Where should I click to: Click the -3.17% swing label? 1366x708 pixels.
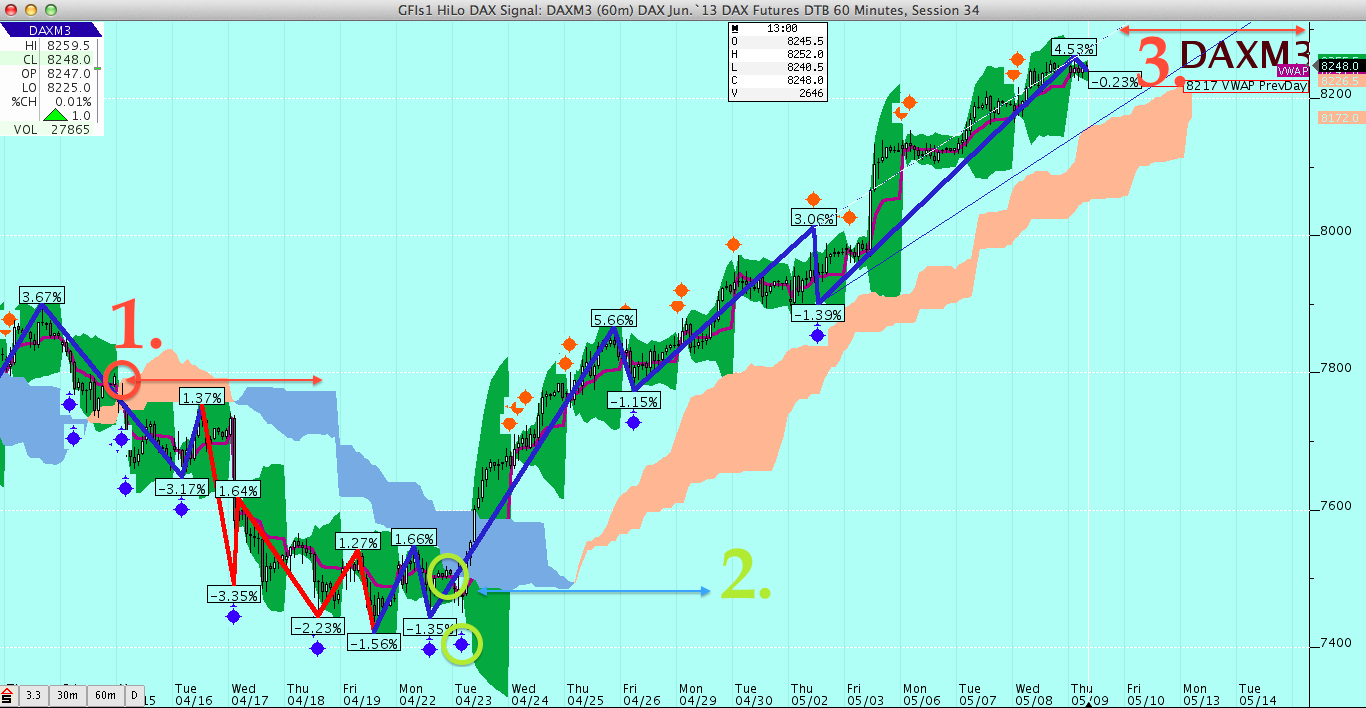[183, 488]
